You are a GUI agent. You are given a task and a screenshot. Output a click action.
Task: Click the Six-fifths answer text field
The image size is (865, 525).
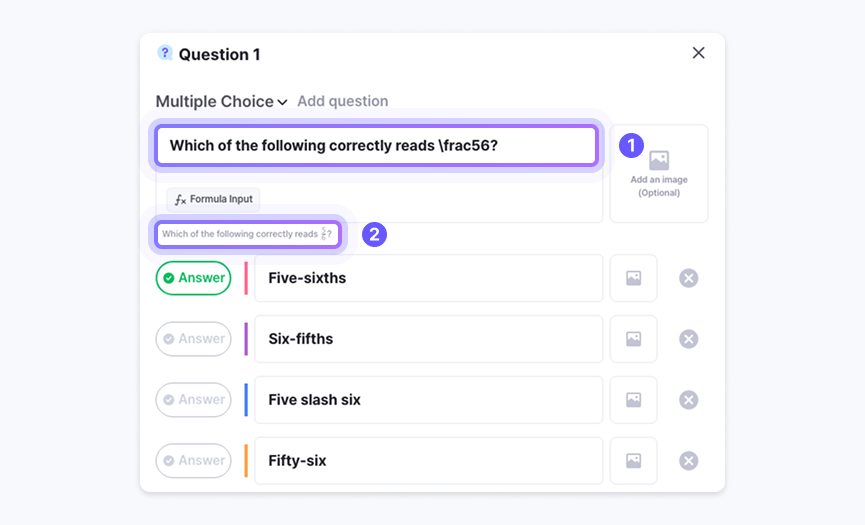(428, 339)
